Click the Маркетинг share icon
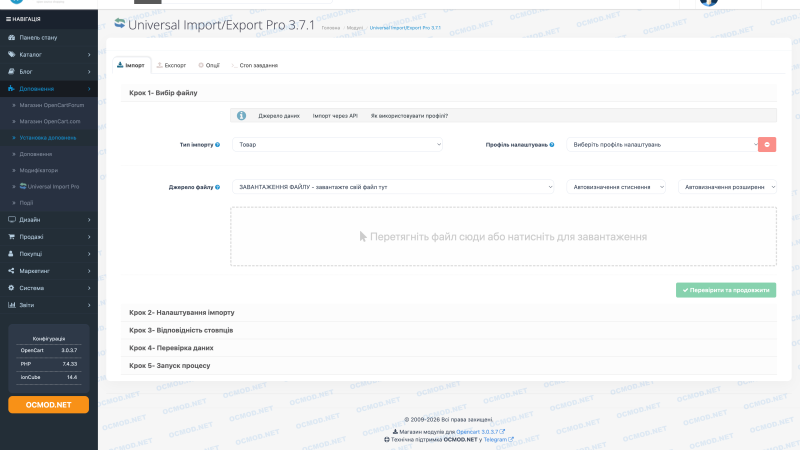The width and height of the screenshot is (800, 450). tap(11, 270)
